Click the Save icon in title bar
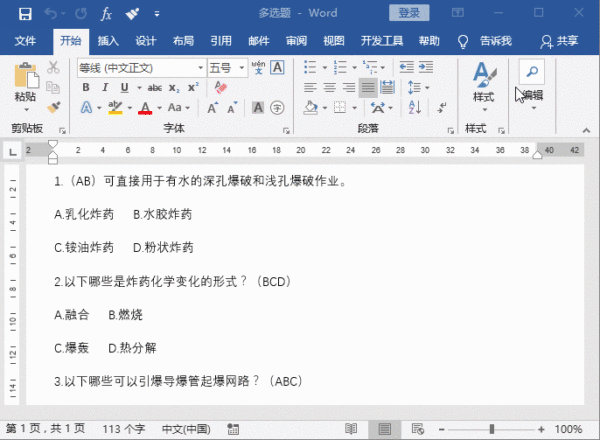 point(25,14)
